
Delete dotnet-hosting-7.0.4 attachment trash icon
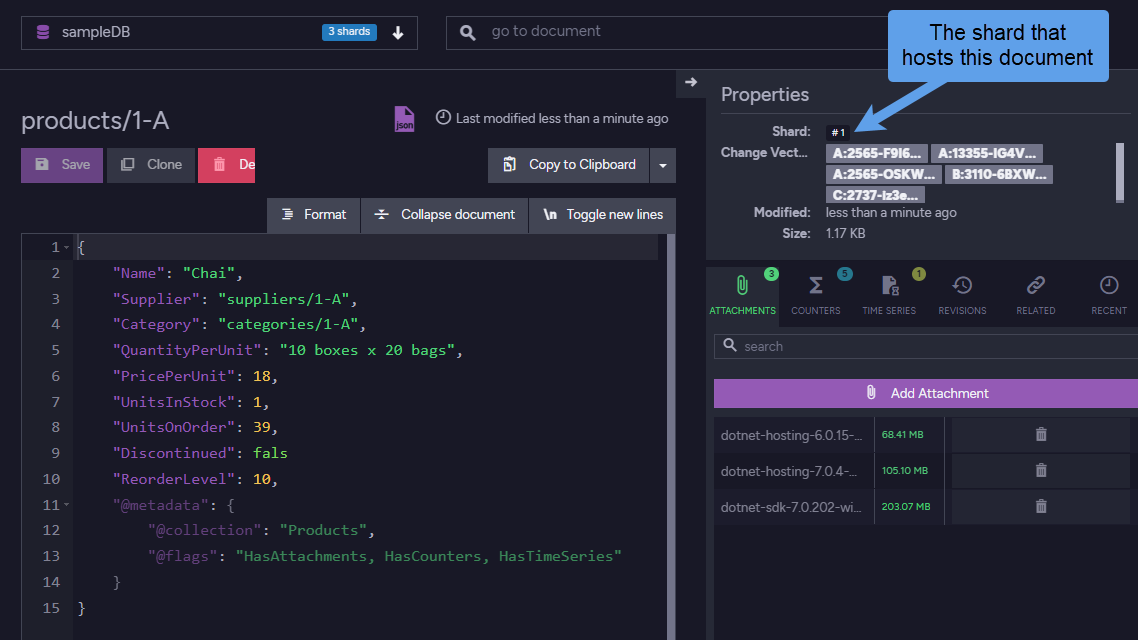(x=1041, y=470)
